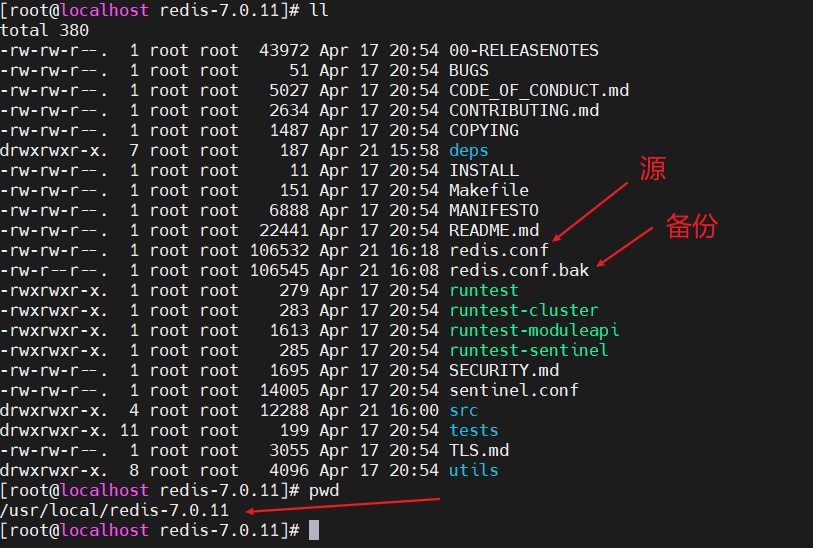The image size is (813, 548).
Task: Click the runtest-sentinel script name
Action: pyautogui.click(x=528, y=350)
